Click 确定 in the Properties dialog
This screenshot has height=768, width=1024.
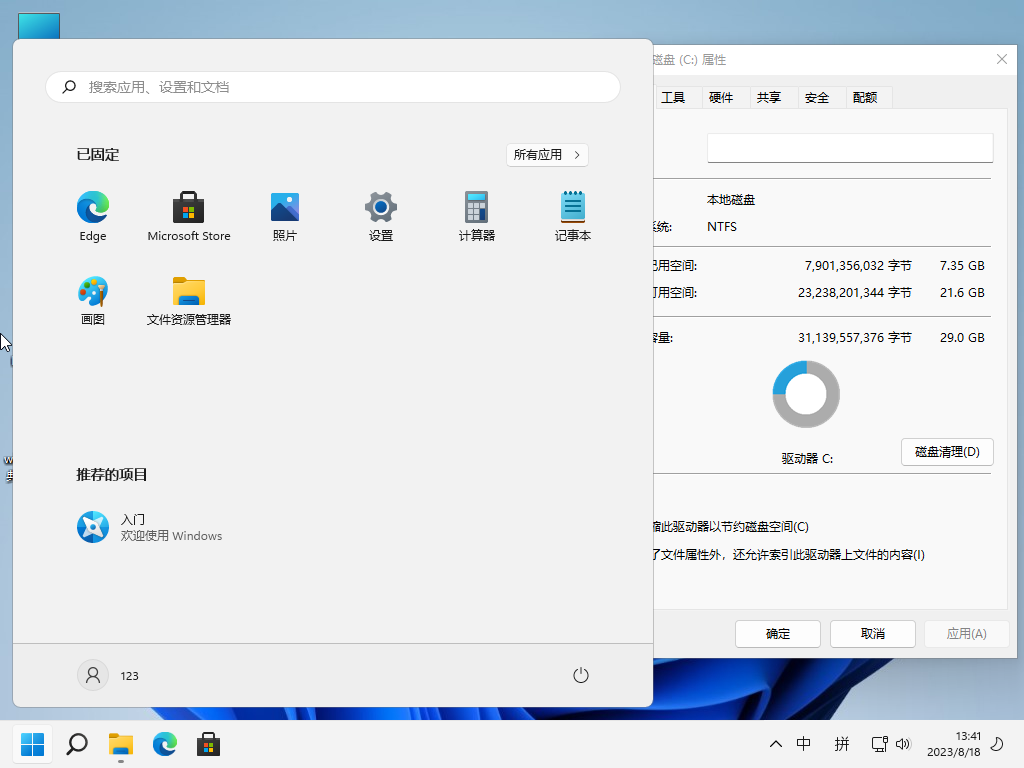[778, 633]
